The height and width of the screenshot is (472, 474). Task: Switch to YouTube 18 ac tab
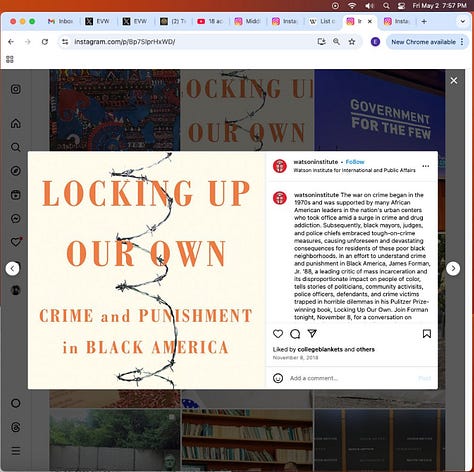[210, 21]
